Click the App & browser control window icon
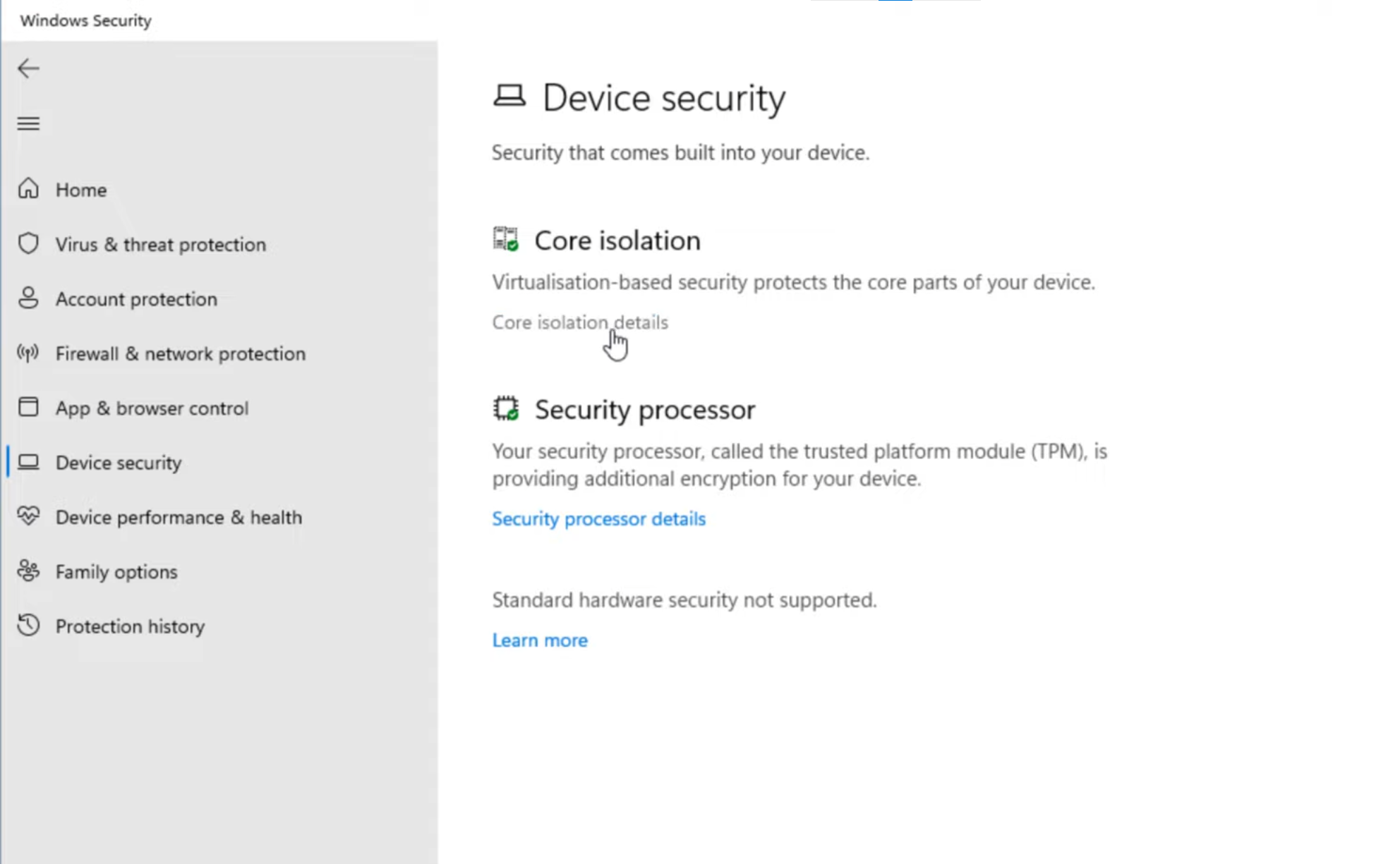Screen dimensions: 1400x864 coord(28,407)
